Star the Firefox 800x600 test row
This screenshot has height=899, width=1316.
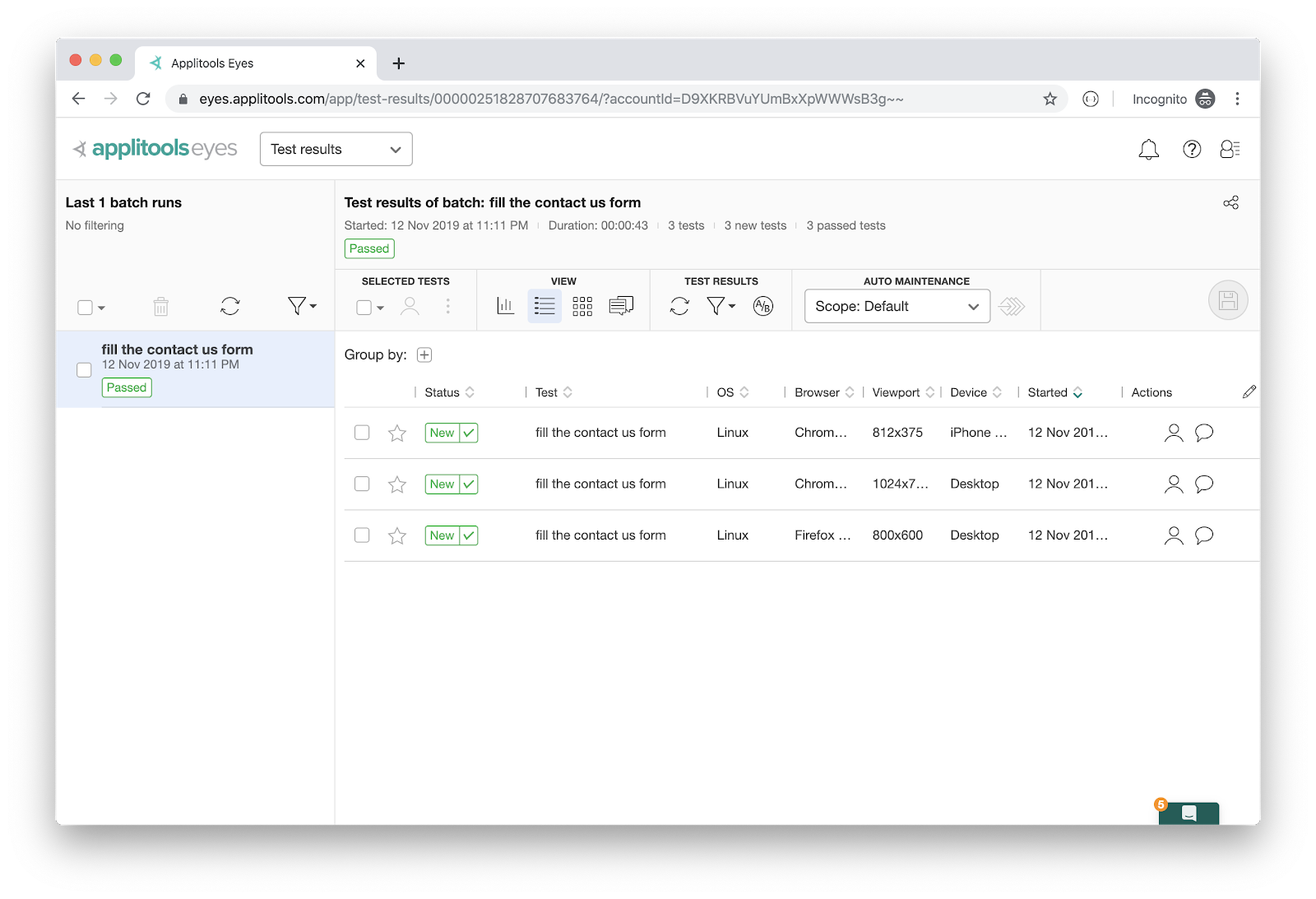(x=397, y=536)
